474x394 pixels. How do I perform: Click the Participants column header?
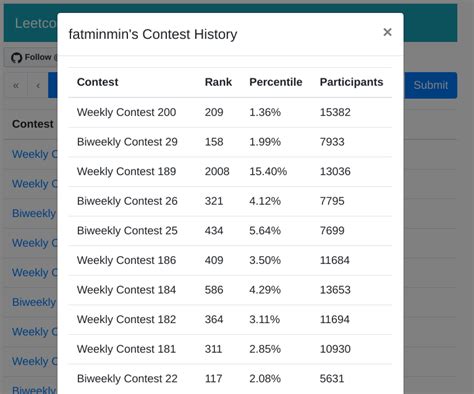point(351,82)
